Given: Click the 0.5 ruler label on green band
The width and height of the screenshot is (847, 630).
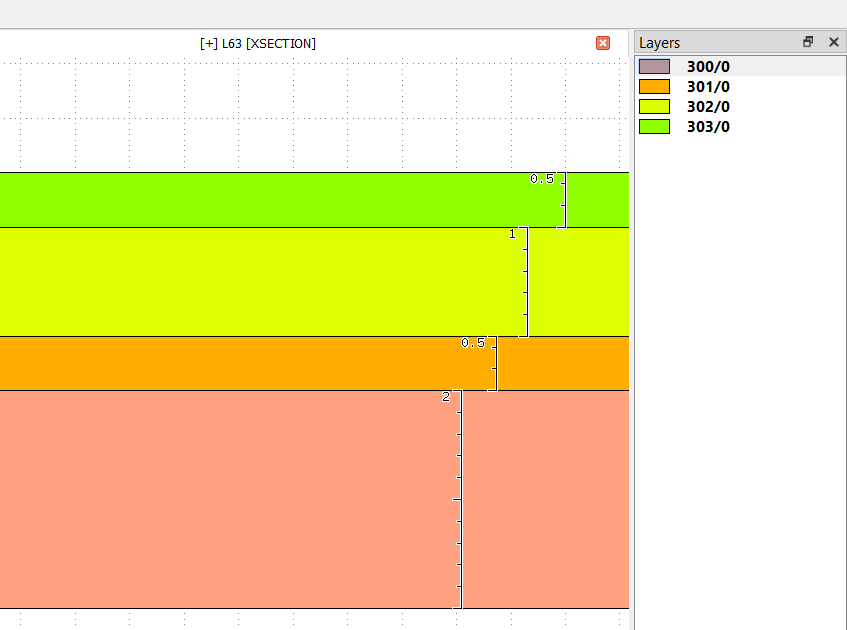Looking at the screenshot, I should tap(542, 179).
